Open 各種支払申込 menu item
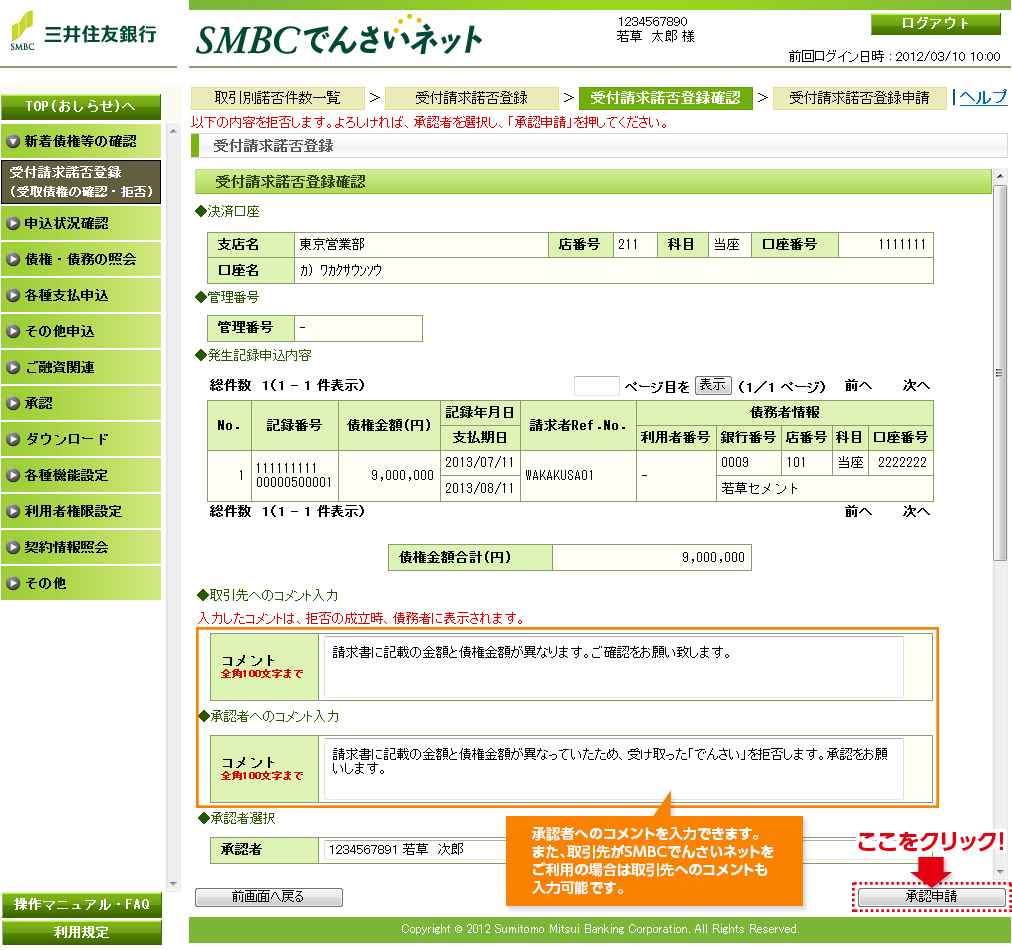This screenshot has width=1012, height=950. (x=81, y=296)
